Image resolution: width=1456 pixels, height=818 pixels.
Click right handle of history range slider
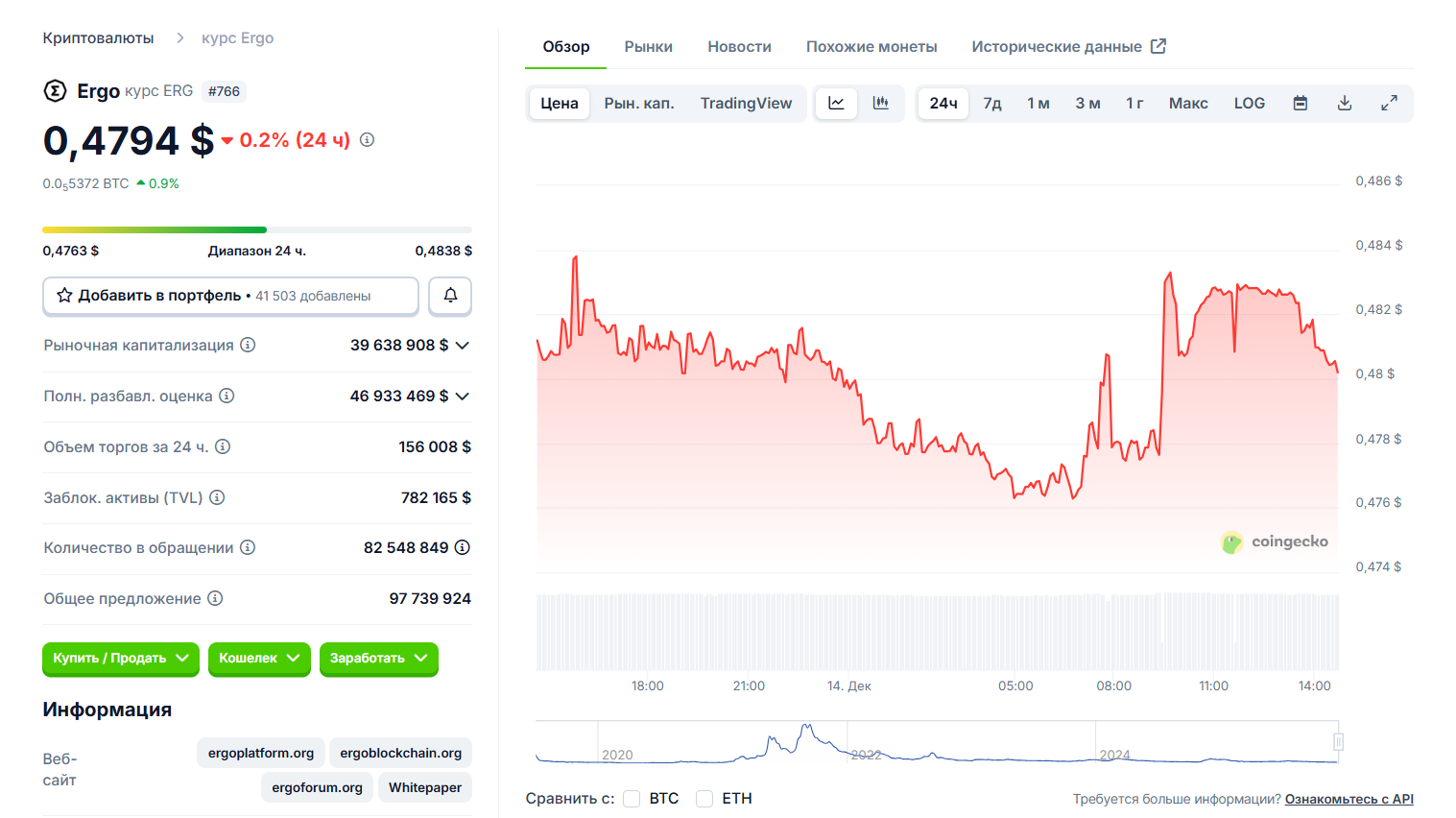1338,741
